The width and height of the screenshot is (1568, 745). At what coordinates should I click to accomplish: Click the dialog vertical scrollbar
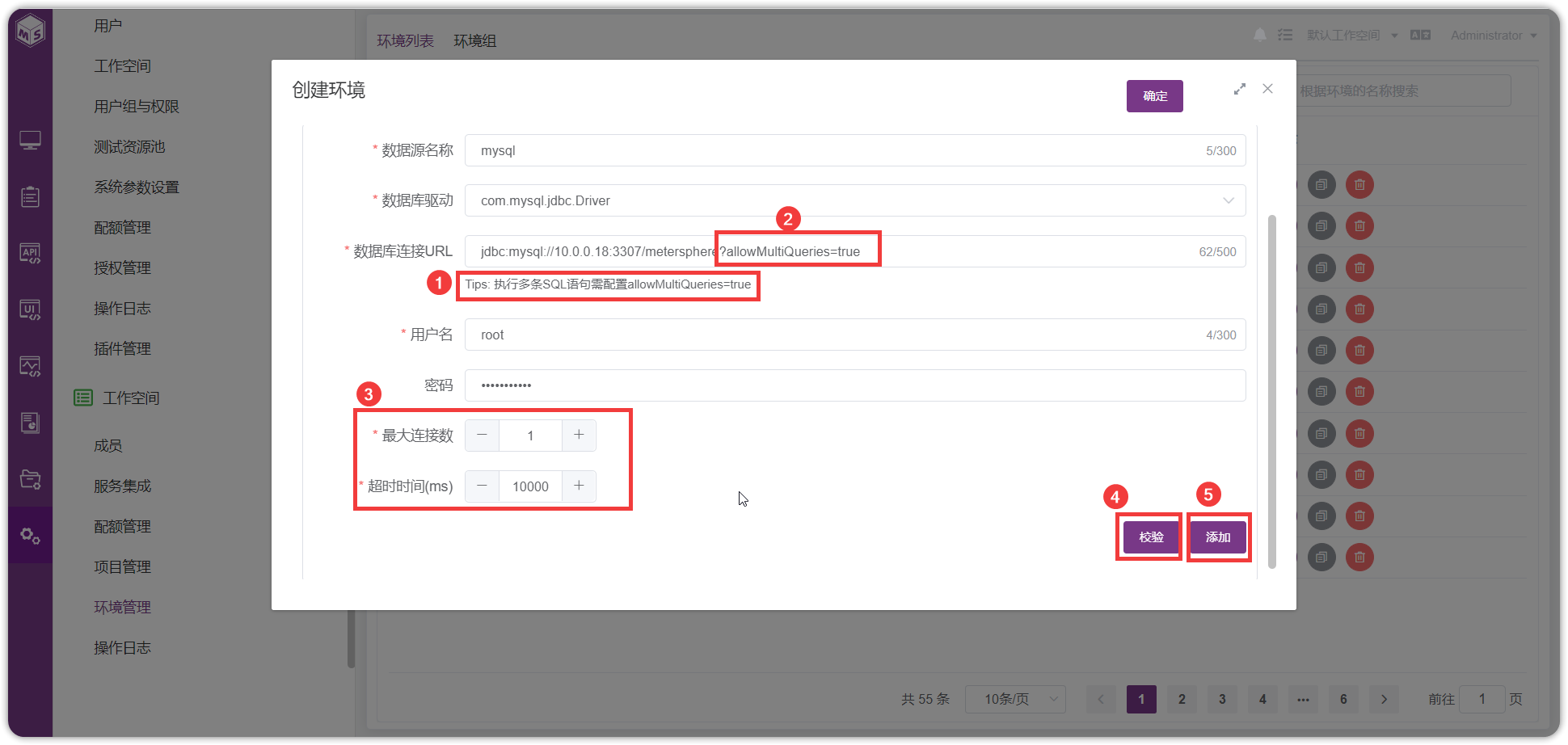coord(1272,391)
